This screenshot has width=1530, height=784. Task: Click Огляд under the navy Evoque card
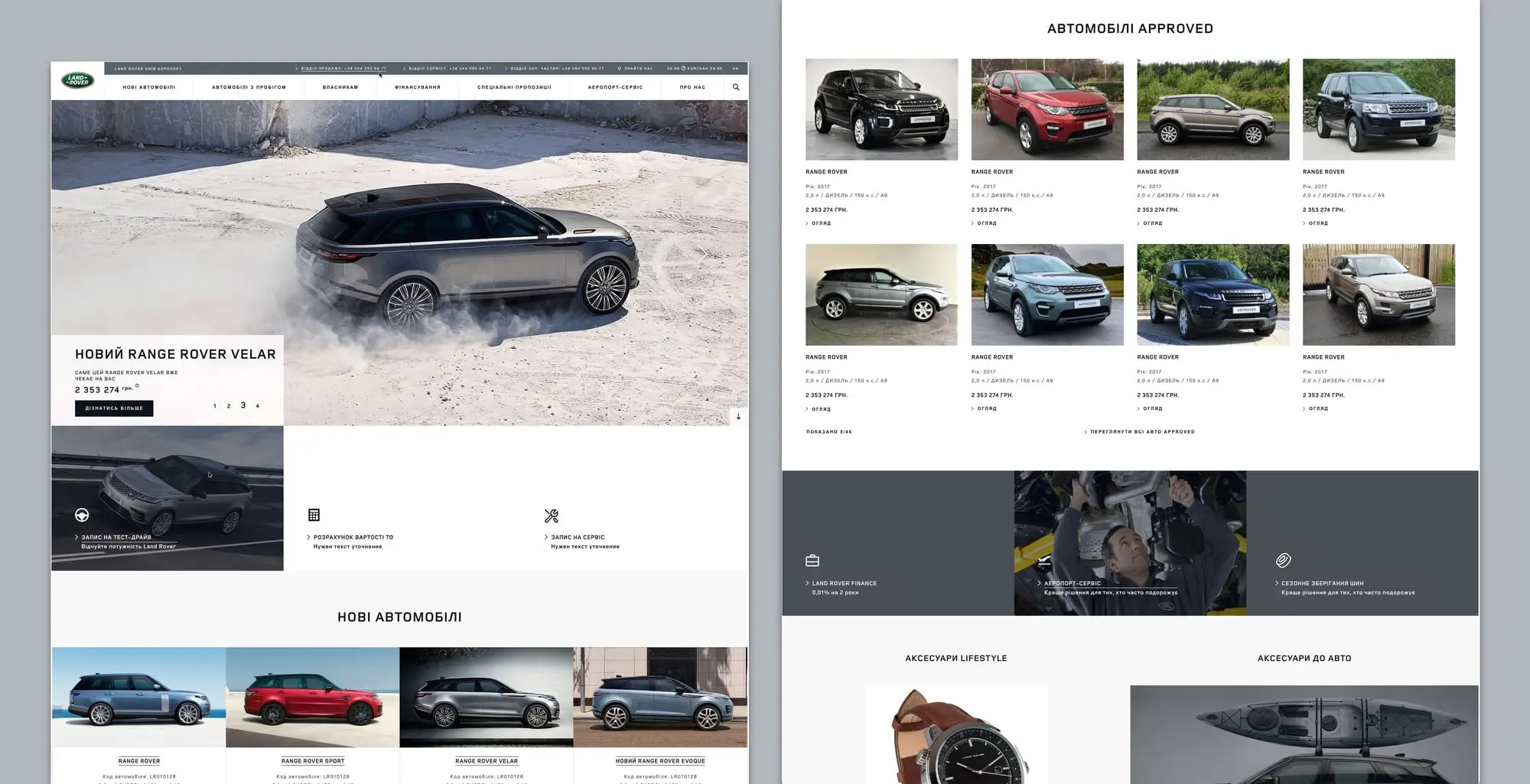[1150, 408]
